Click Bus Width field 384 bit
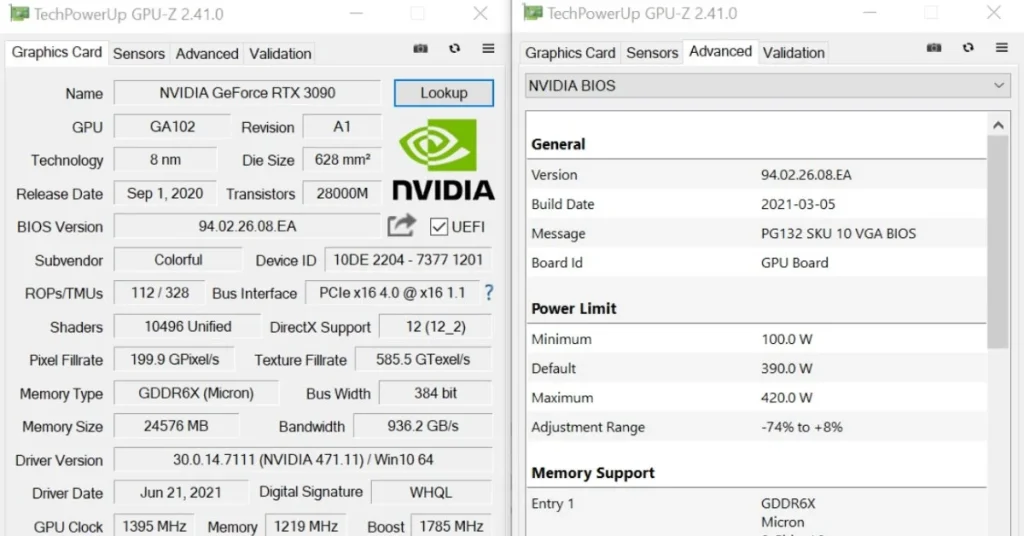The width and height of the screenshot is (1024, 536). tap(436, 393)
